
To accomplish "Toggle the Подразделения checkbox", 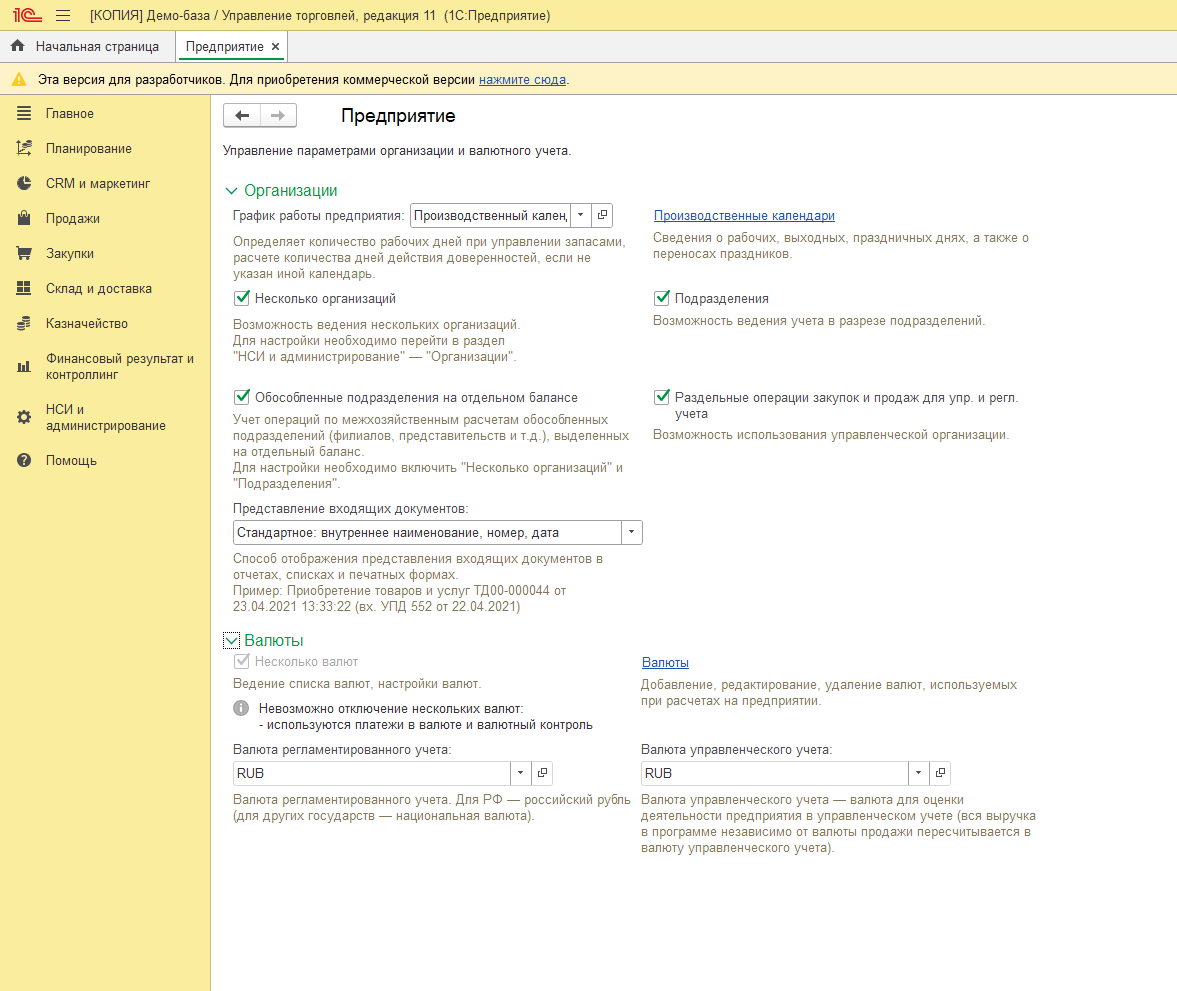I will (662, 298).
